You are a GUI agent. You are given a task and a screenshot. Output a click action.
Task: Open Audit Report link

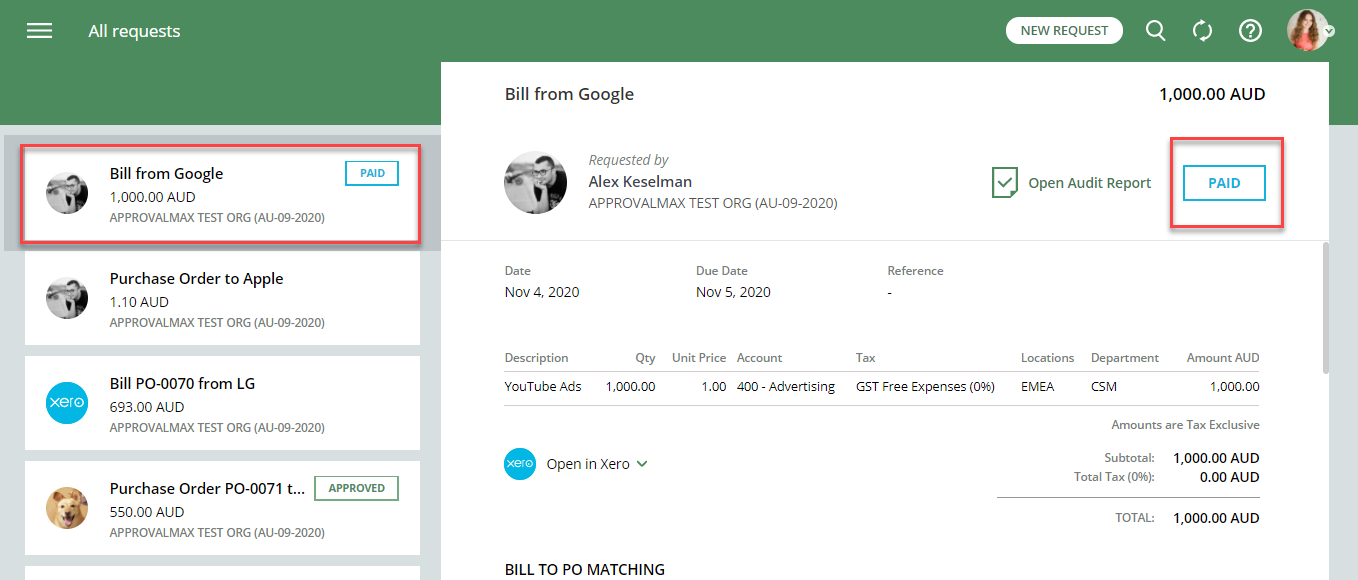point(1089,183)
